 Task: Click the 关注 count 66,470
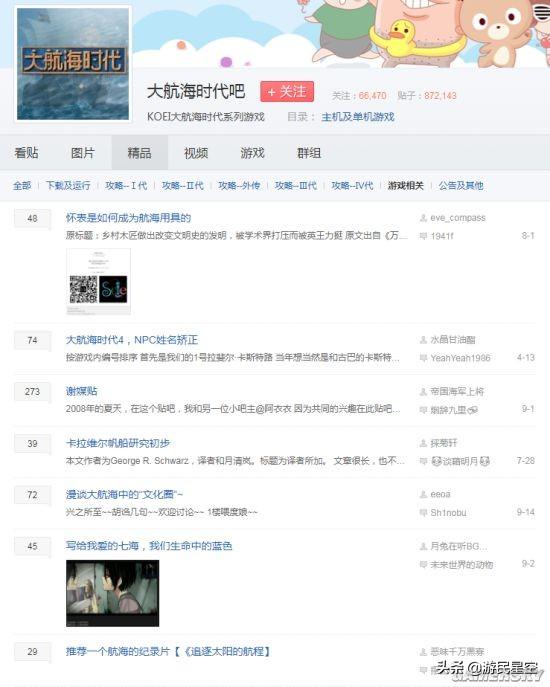click(372, 96)
